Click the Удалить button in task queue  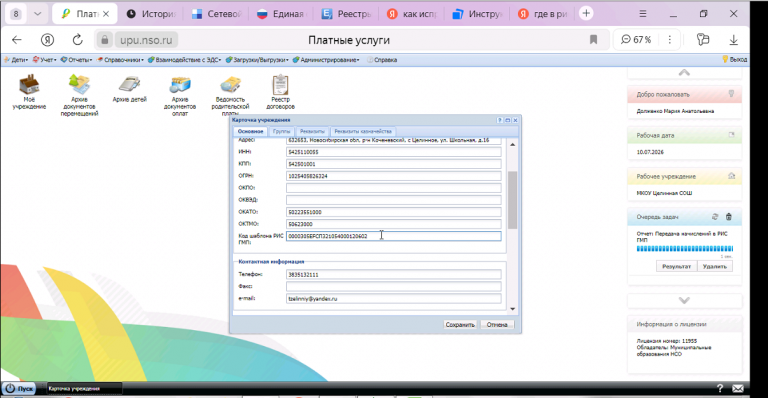pos(715,266)
